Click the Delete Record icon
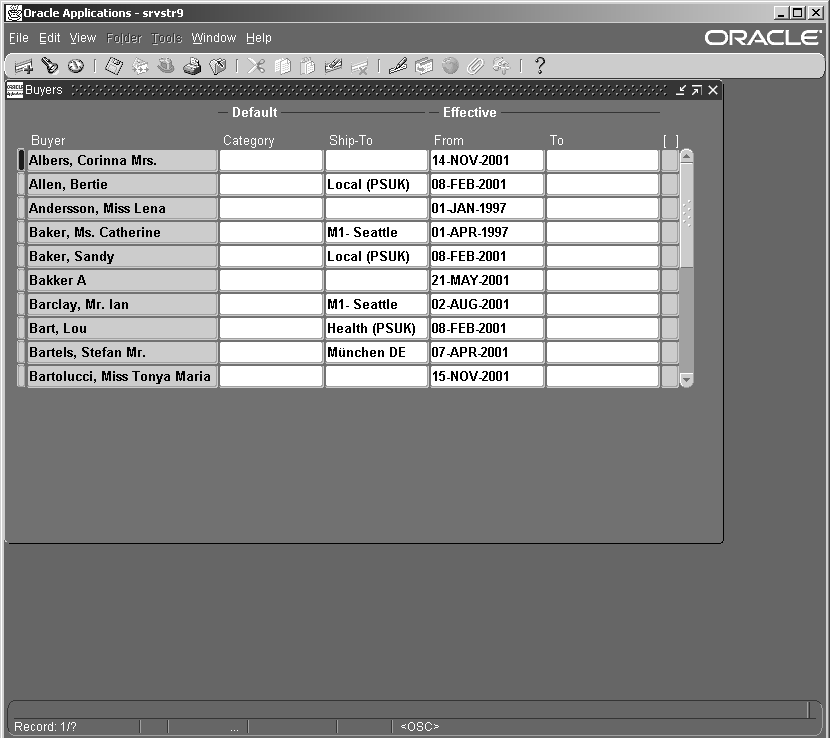 click(x=359, y=66)
